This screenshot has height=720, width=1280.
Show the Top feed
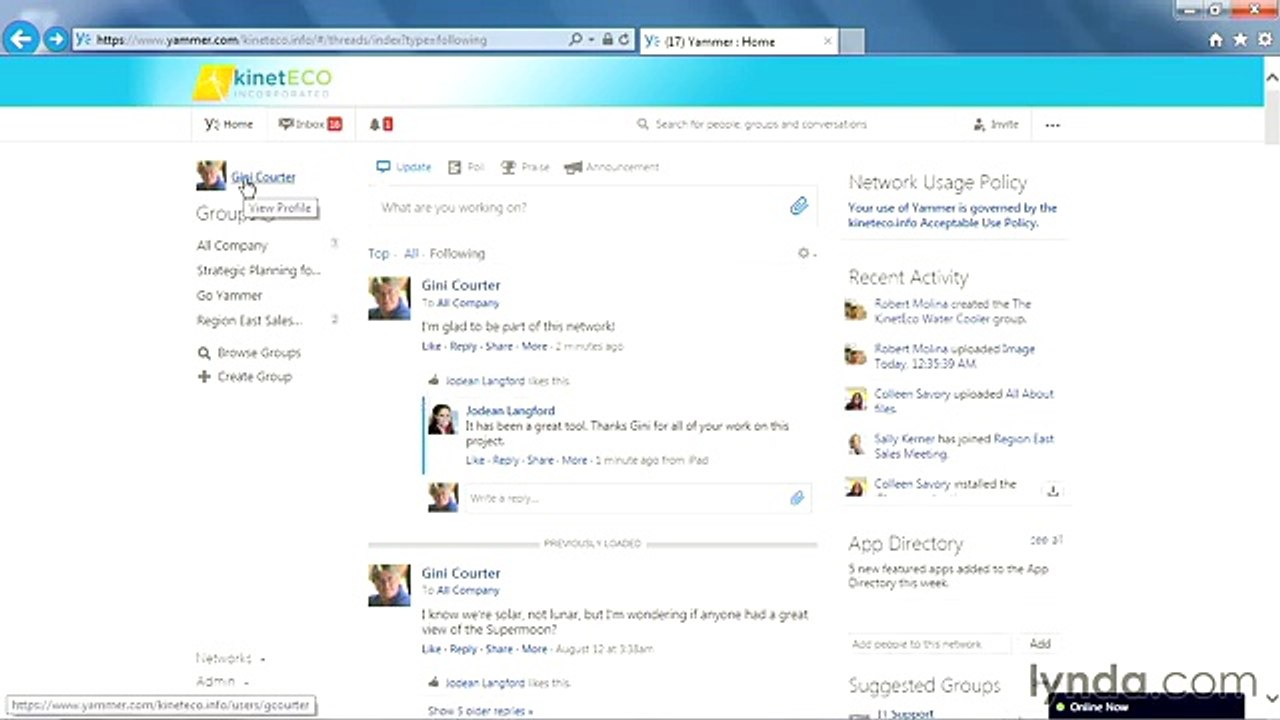pos(378,253)
